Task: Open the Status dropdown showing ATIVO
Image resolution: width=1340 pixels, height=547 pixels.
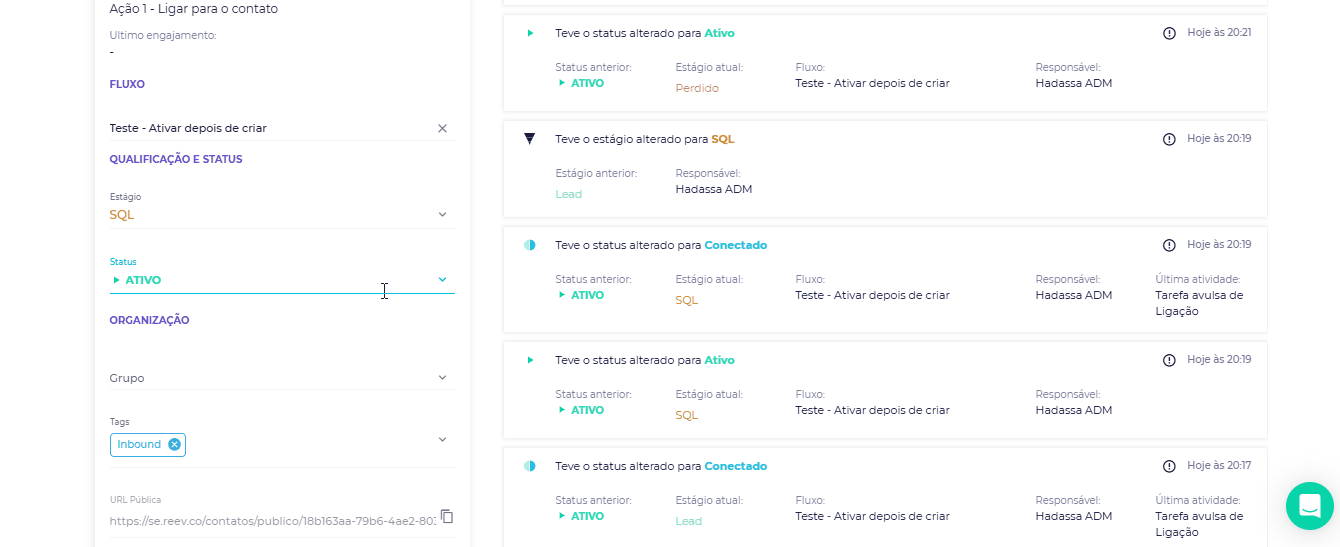Action: click(x=442, y=280)
